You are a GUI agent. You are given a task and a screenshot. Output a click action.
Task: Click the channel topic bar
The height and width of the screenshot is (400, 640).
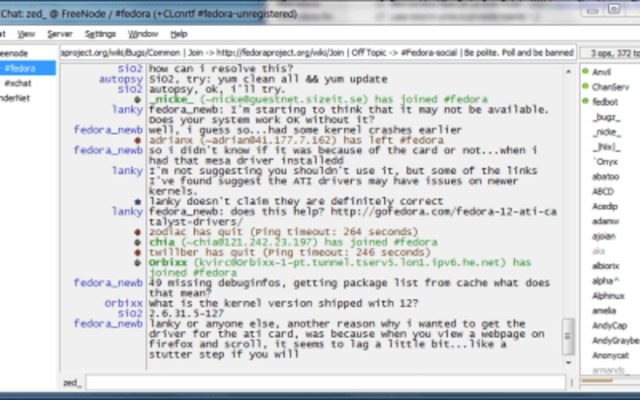pos(318,53)
